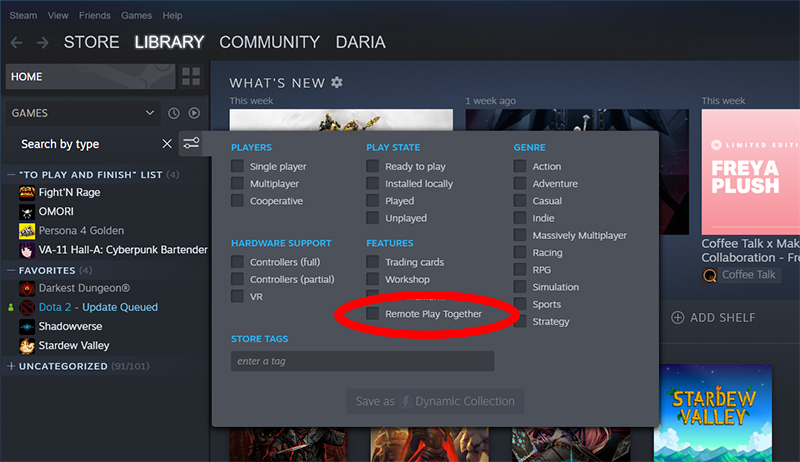Go to the COMMUNITY tab
The width and height of the screenshot is (800, 462).
tap(269, 42)
